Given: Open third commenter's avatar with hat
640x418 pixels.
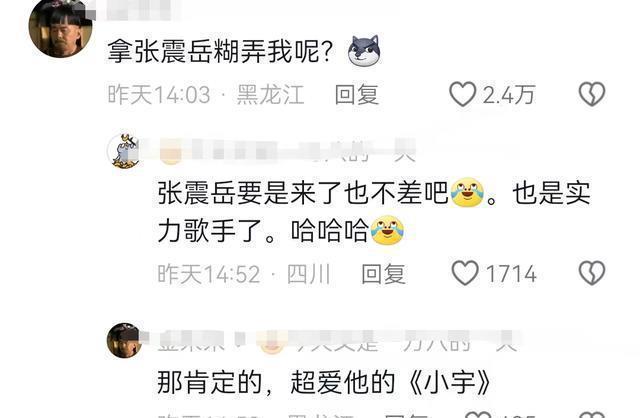Looking at the screenshot, I should pyautogui.click(x=124, y=340).
